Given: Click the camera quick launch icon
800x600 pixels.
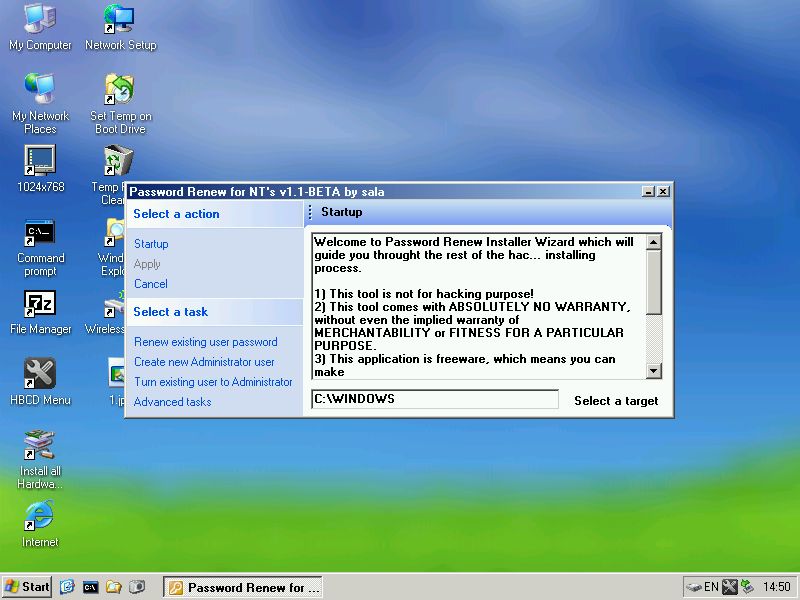Looking at the screenshot, I should [137, 587].
